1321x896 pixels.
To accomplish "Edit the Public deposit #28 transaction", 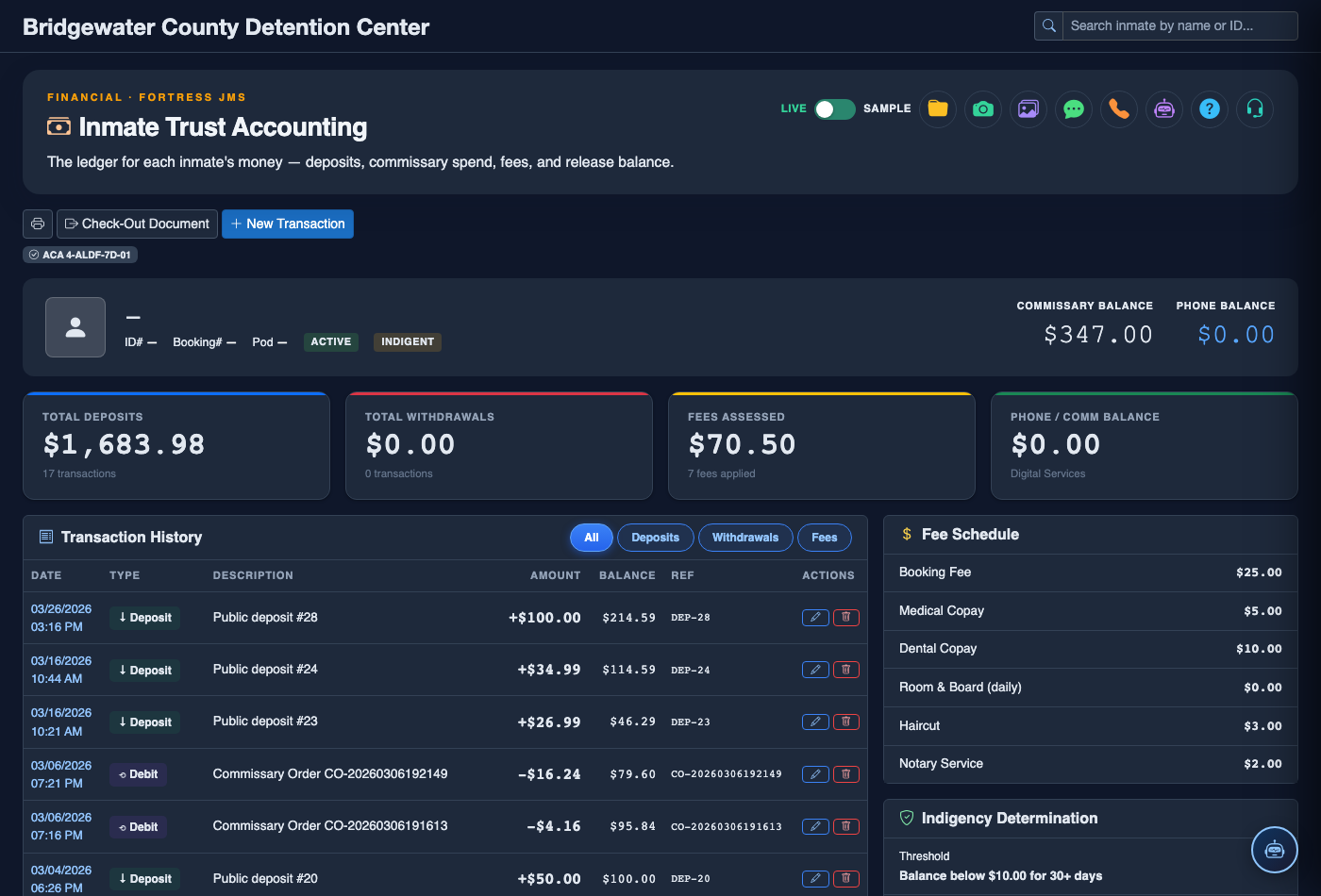I will coord(815,618).
